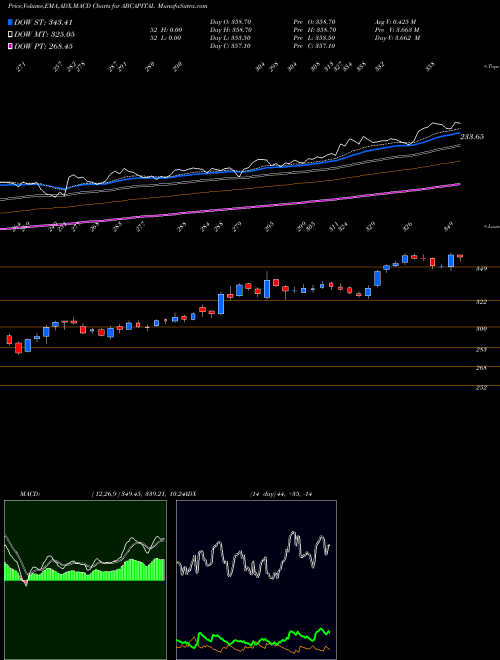Viewport: 500px width, 660px height.
Task: Click the Day V volume value
Action: tap(397, 38)
